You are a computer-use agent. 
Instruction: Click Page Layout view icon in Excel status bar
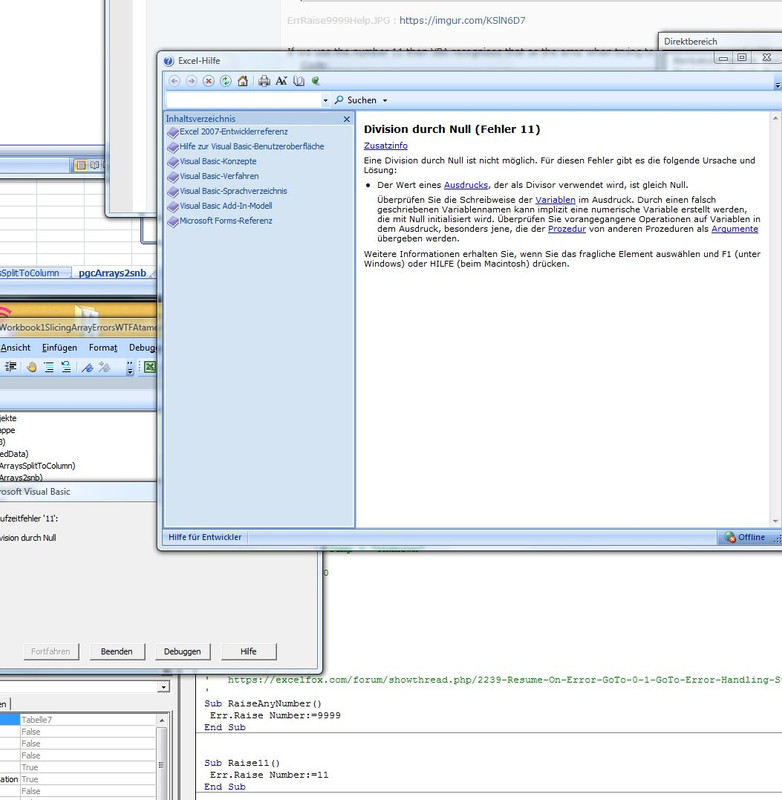[x=95, y=165]
